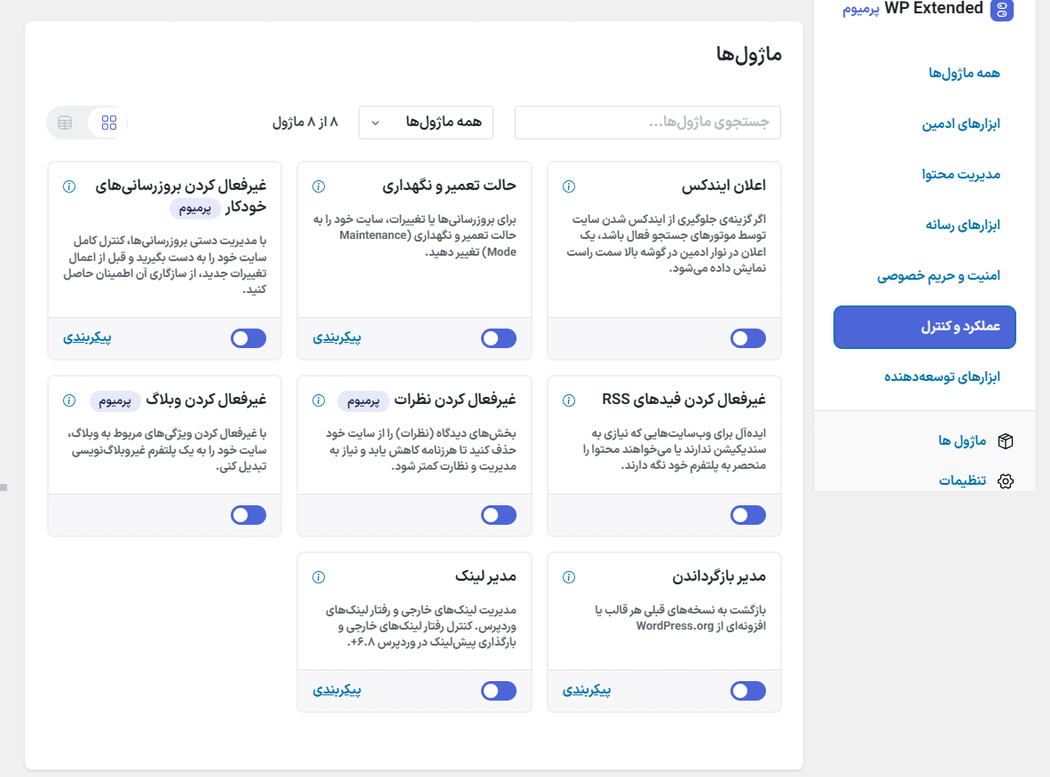Toggle the غیرفعال کردن فیدهای RSS module
The image size is (1050, 777).
(x=748, y=515)
